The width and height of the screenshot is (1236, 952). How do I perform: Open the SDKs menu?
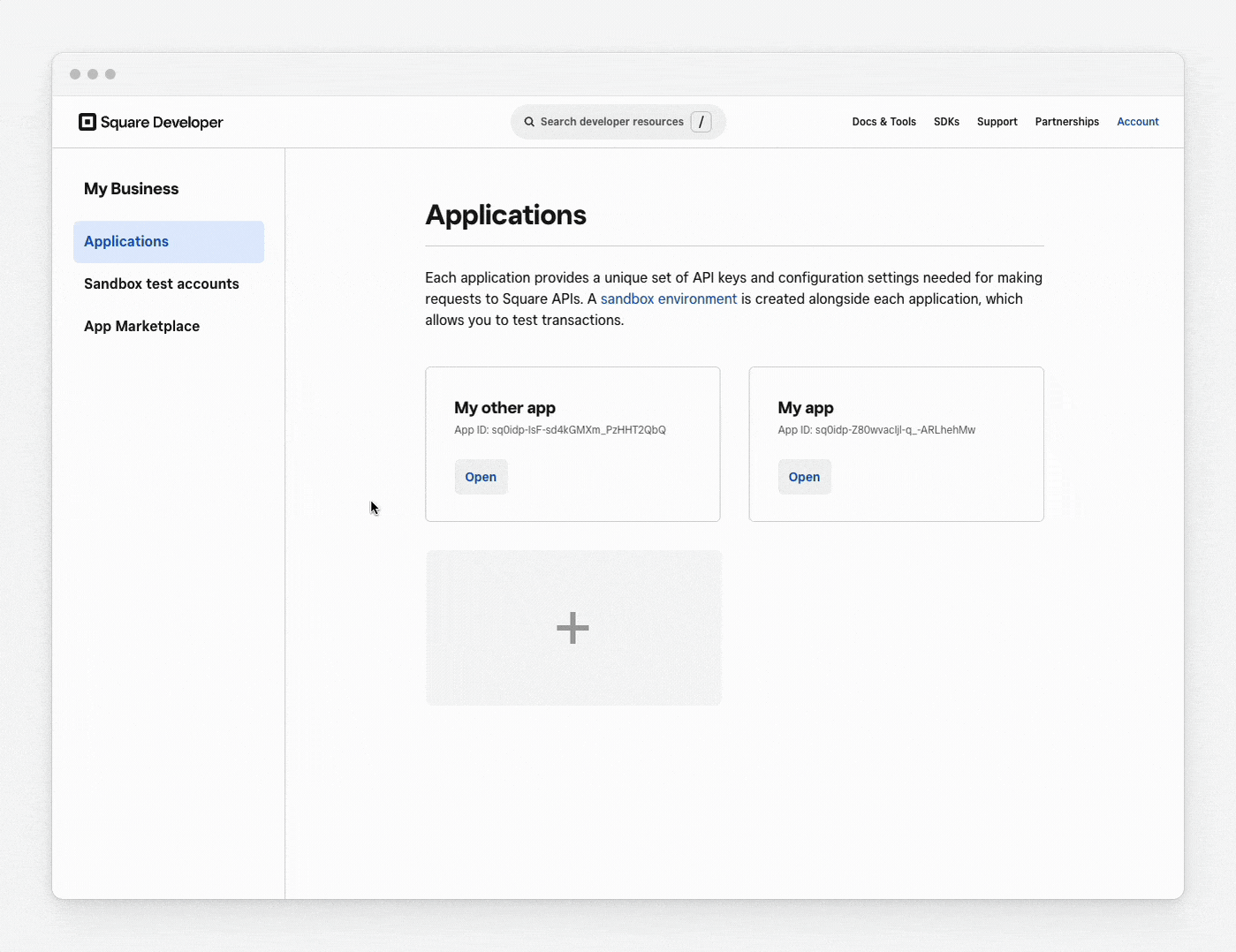pyautogui.click(x=946, y=122)
